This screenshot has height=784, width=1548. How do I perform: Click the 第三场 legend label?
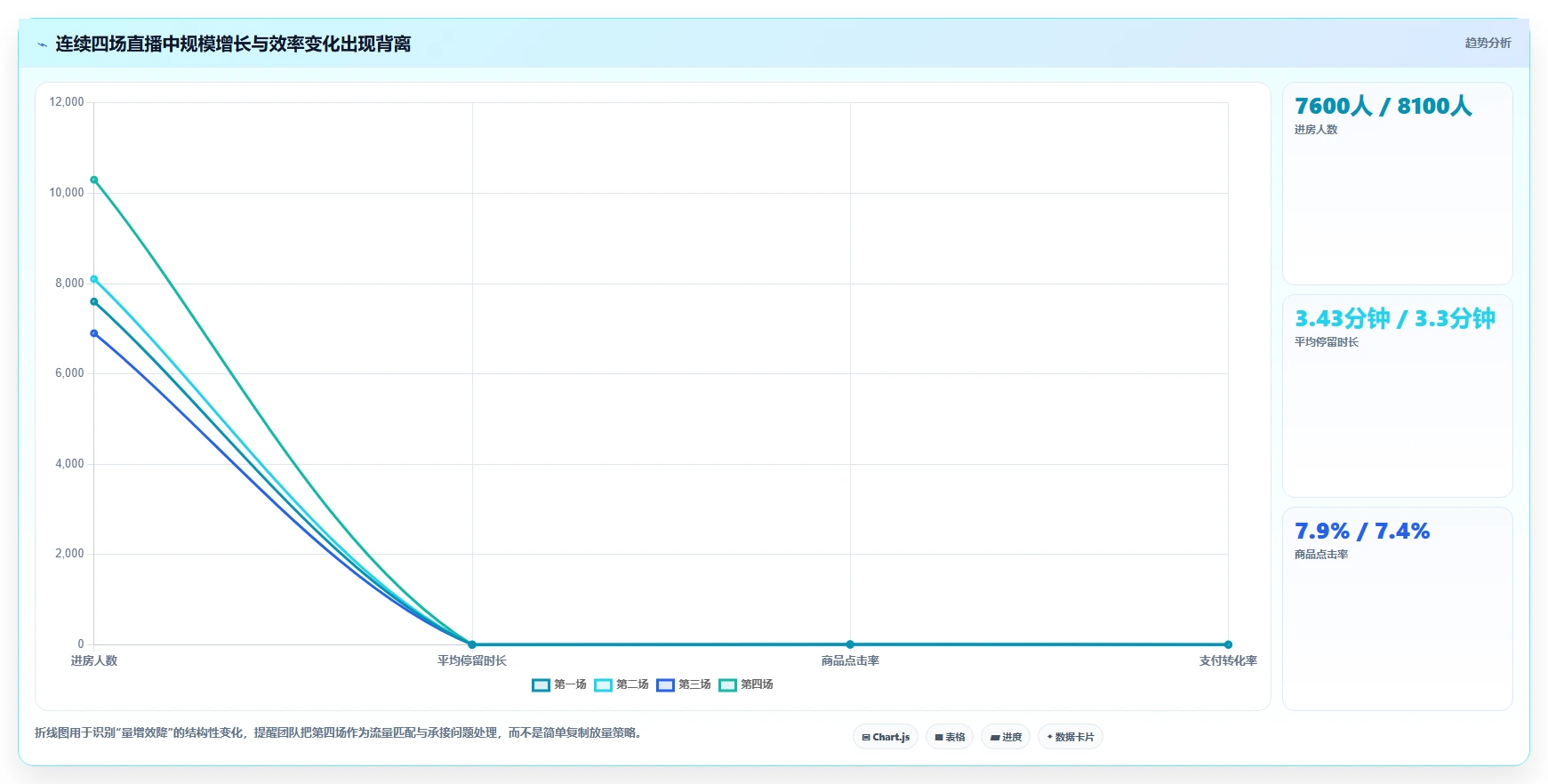[694, 684]
